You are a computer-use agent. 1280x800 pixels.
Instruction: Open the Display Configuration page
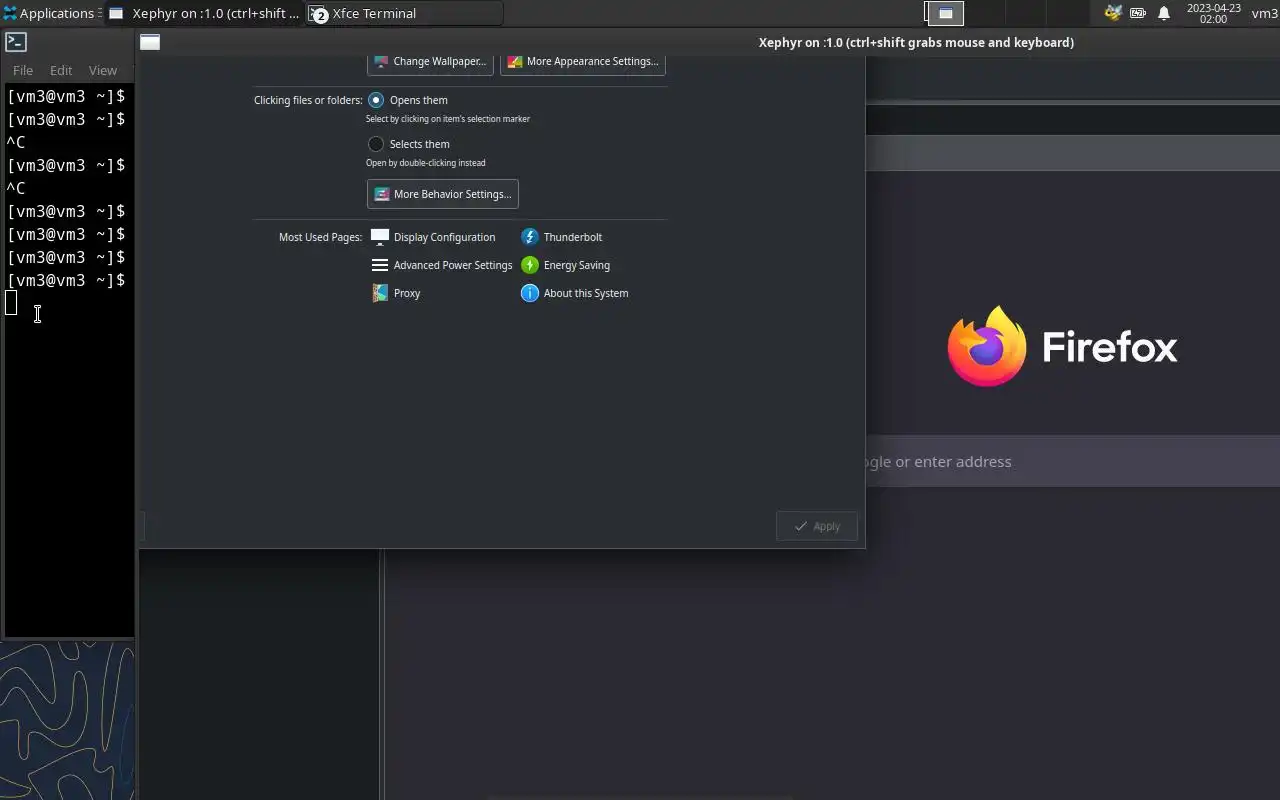(433, 237)
